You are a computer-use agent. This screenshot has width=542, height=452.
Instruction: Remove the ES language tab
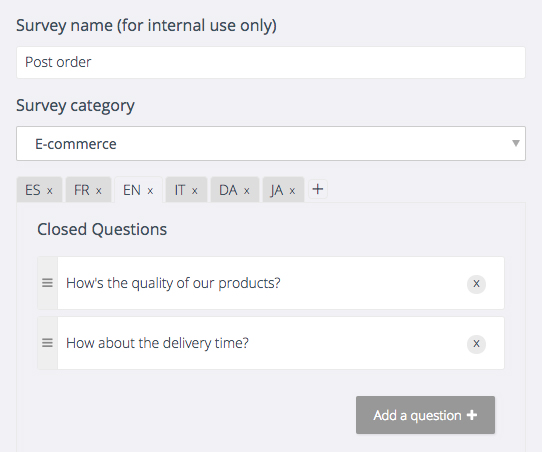pyautogui.click(x=50, y=191)
